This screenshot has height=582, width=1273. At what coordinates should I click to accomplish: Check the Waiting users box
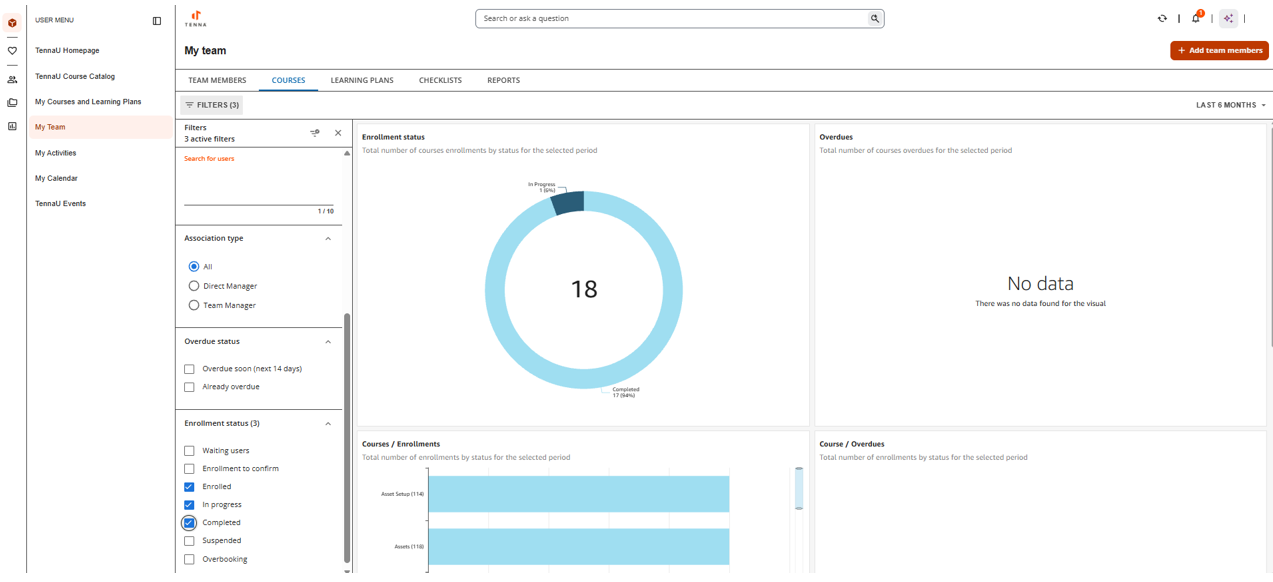[189, 451]
